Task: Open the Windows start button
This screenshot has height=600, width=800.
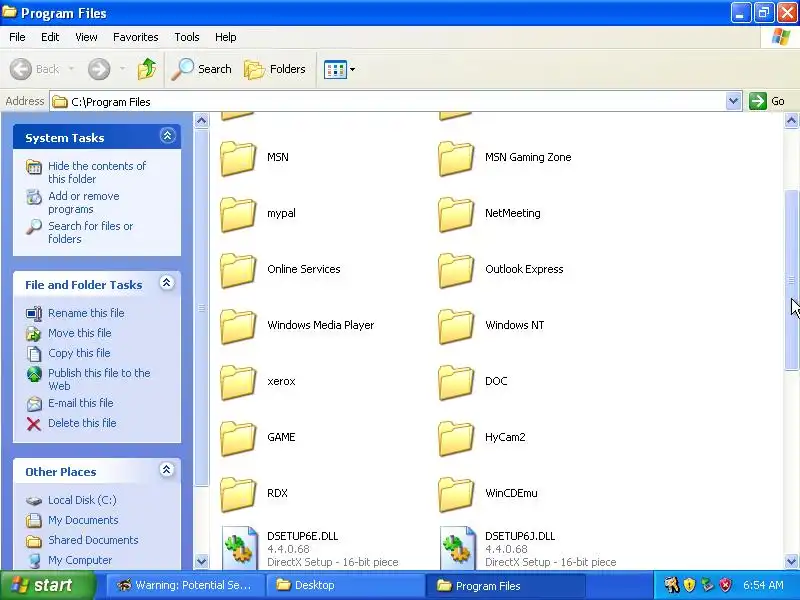Action: pos(48,585)
